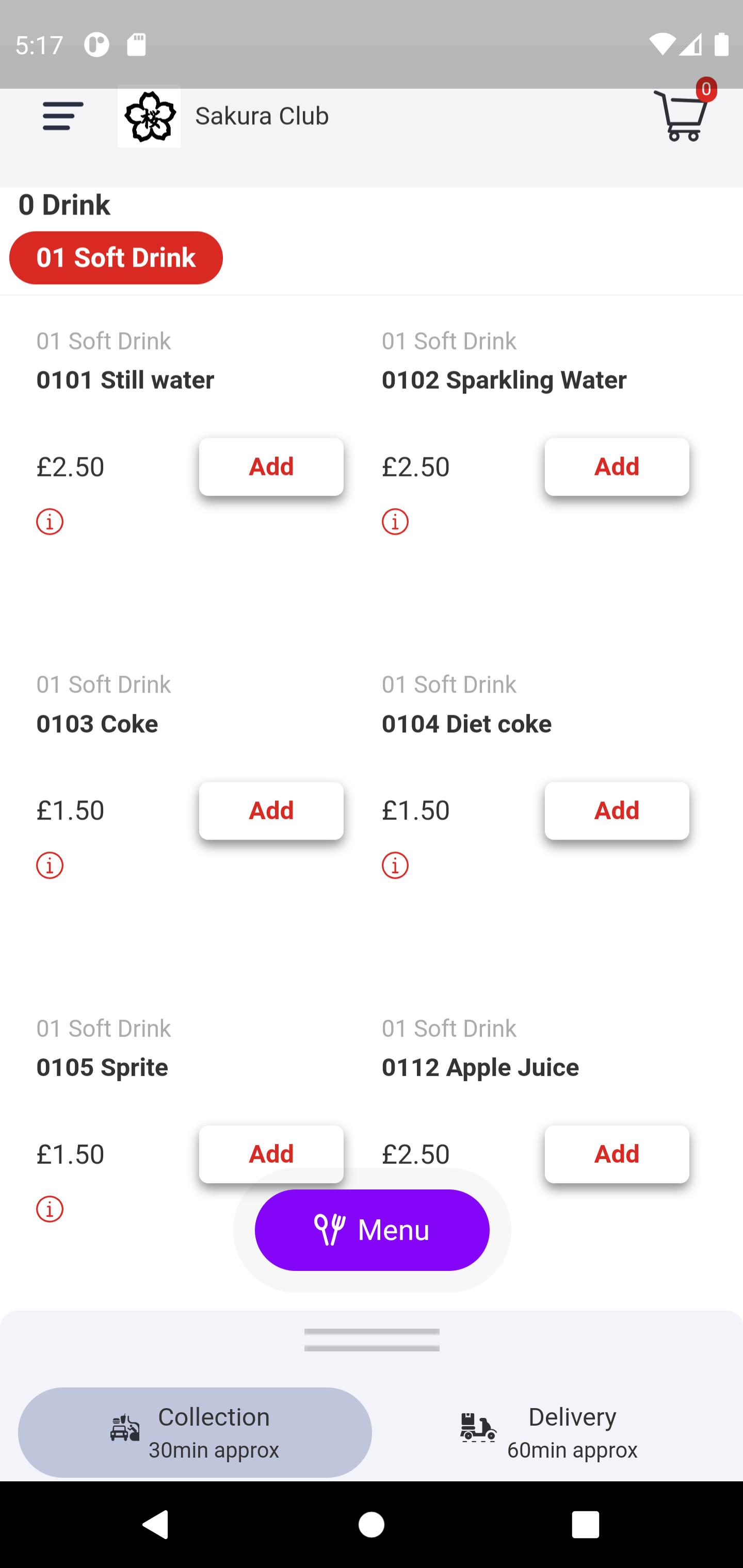Show info for 0102 Sparkling Water
Screen dimensions: 743x1568
point(395,521)
